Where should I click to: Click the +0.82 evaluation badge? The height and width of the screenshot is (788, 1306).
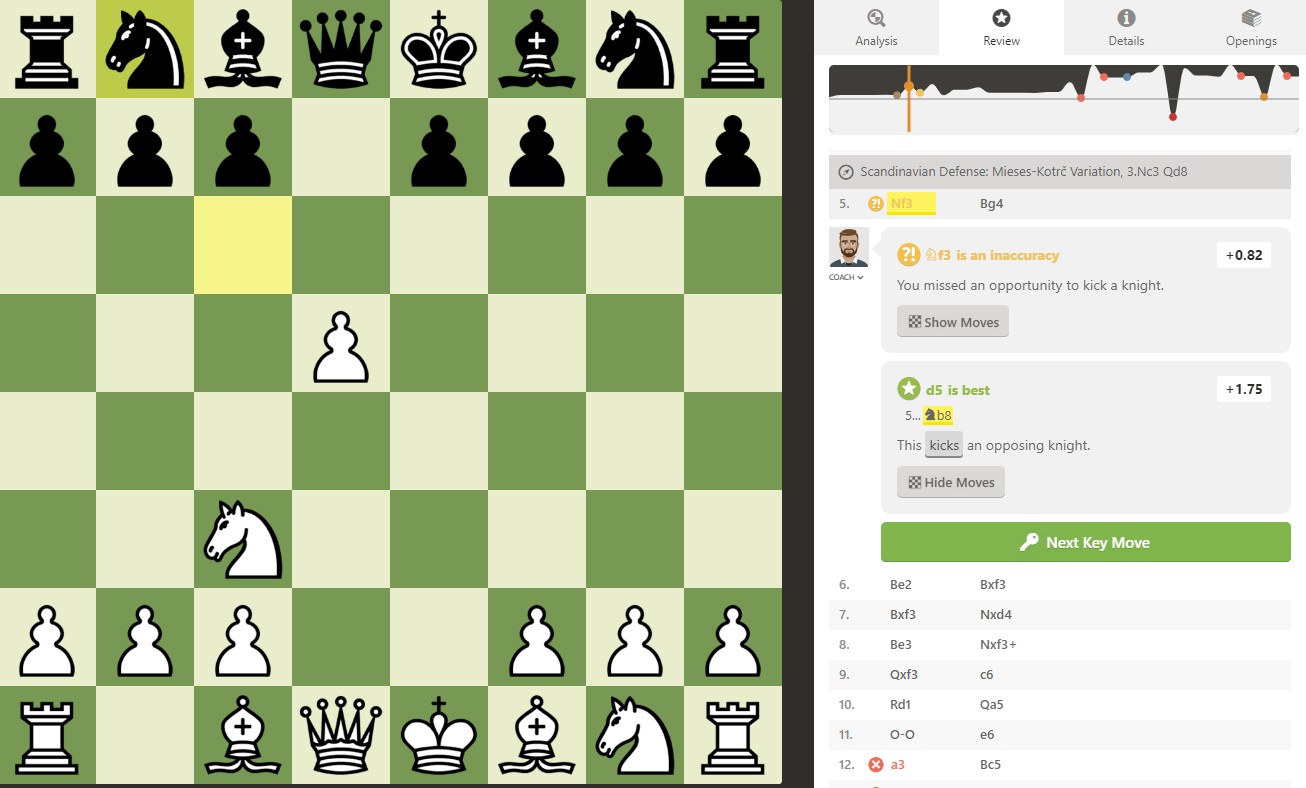tap(1243, 255)
